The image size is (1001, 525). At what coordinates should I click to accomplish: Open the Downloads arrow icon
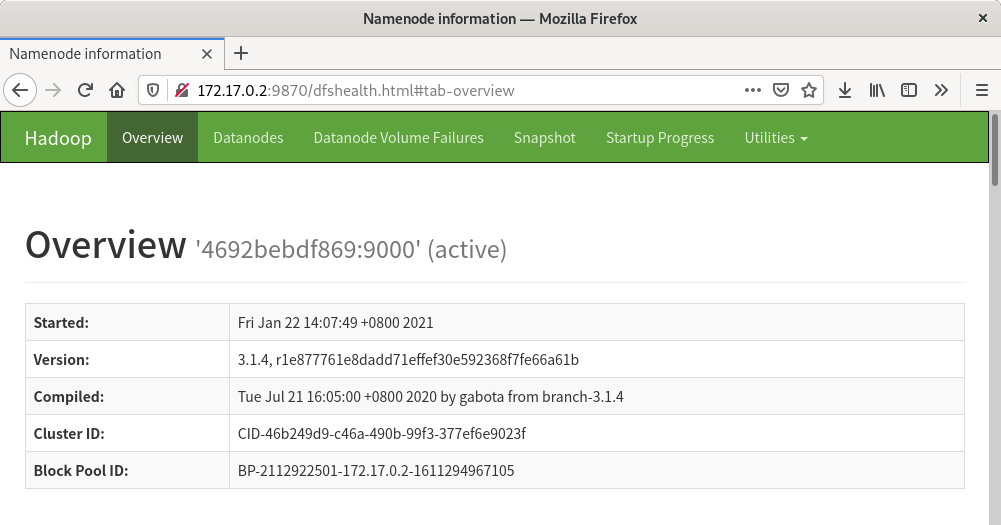[x=845, y=90]
